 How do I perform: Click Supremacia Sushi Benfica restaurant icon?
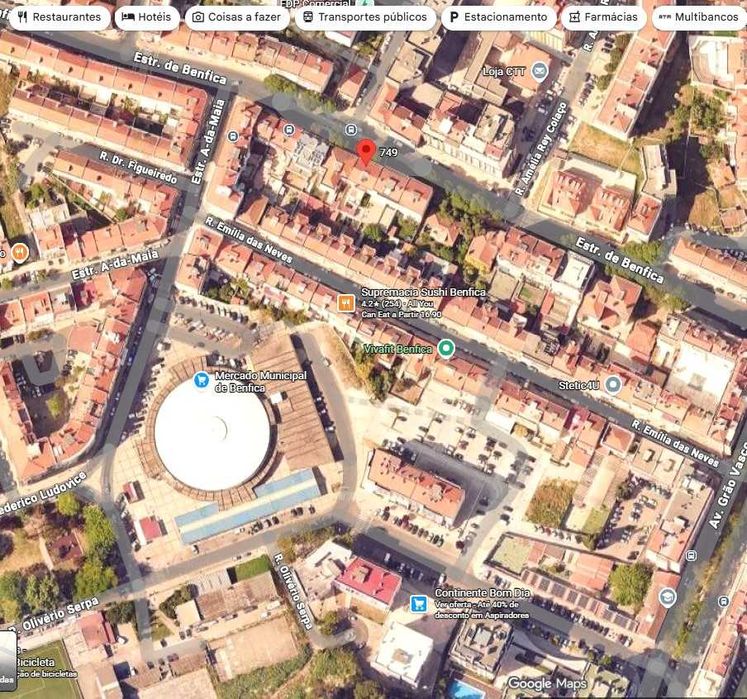(346, 303)
